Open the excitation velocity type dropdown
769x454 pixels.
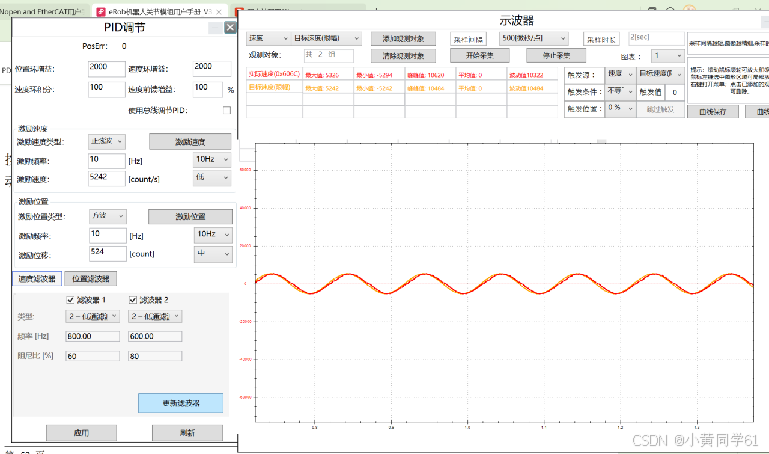click(107, 142)
